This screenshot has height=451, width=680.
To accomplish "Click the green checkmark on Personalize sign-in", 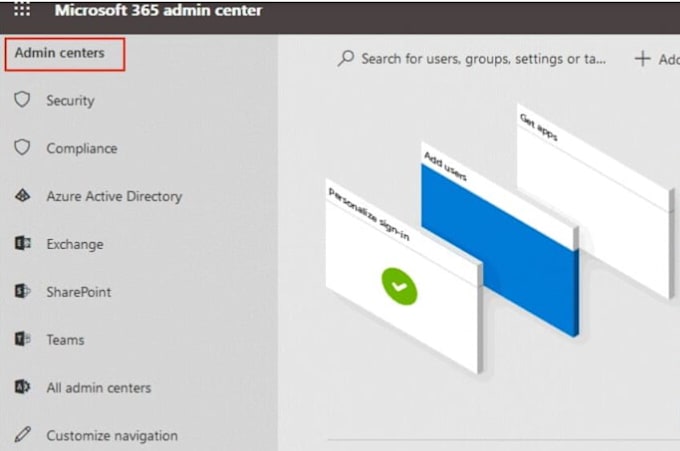I will click(x=399, y=286).
